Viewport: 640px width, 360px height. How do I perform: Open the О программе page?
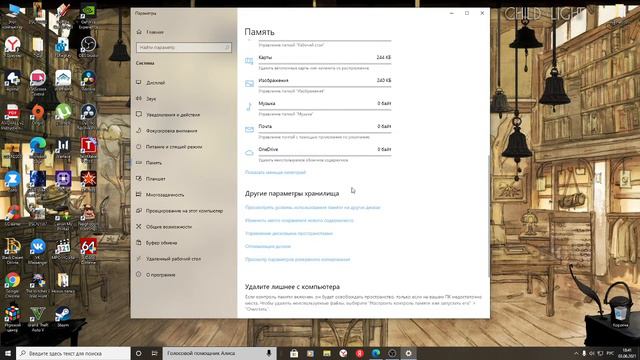tap(160, 275)
